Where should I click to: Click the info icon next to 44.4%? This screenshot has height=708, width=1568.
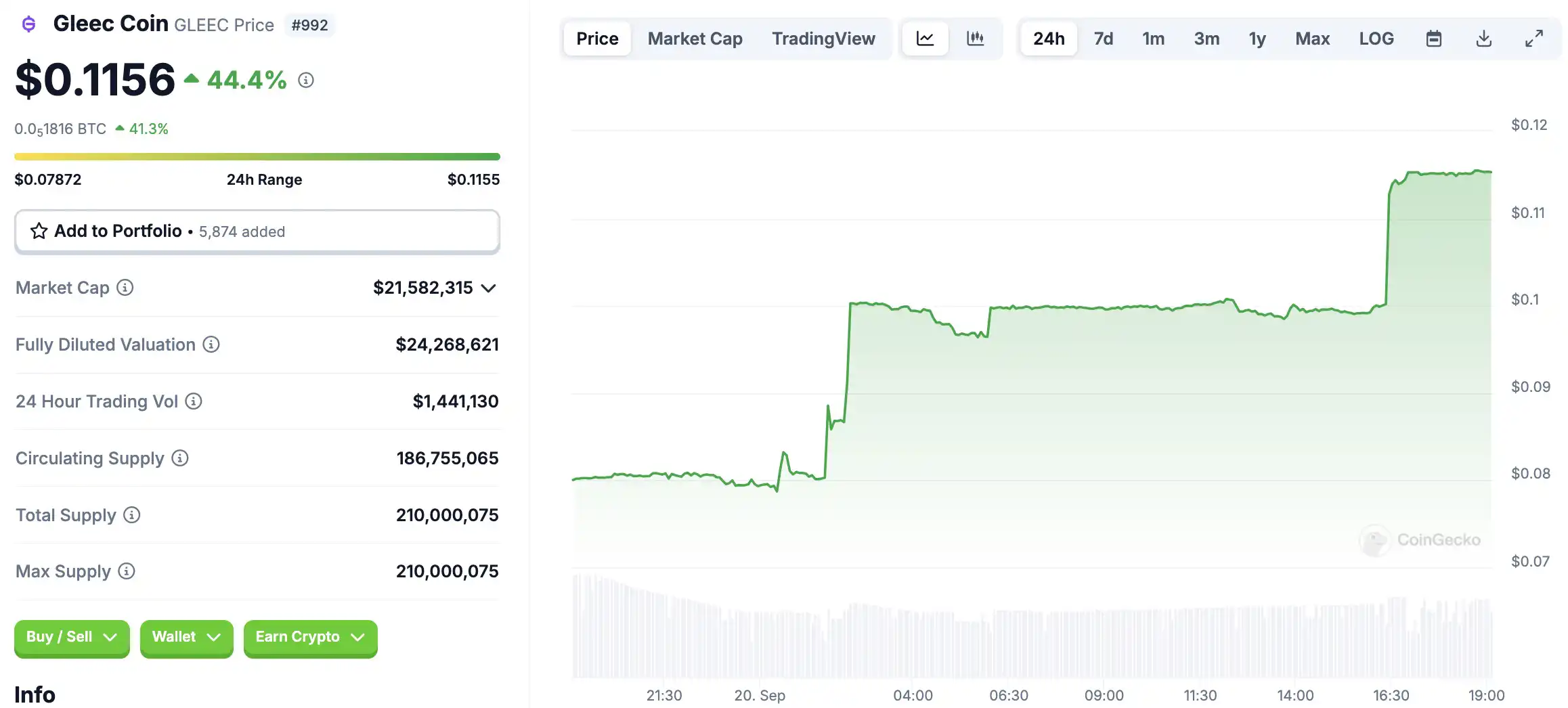pos(306,81)
